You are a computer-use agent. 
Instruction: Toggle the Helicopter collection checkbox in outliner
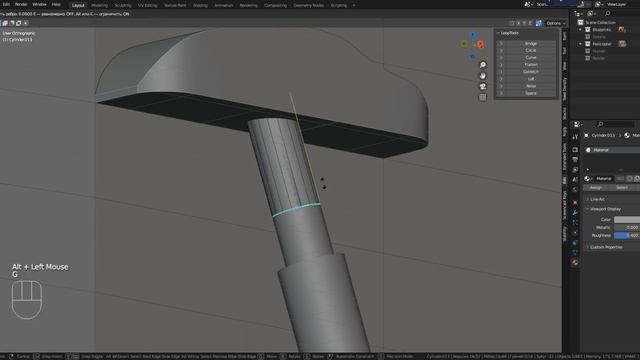coord(588,44)
